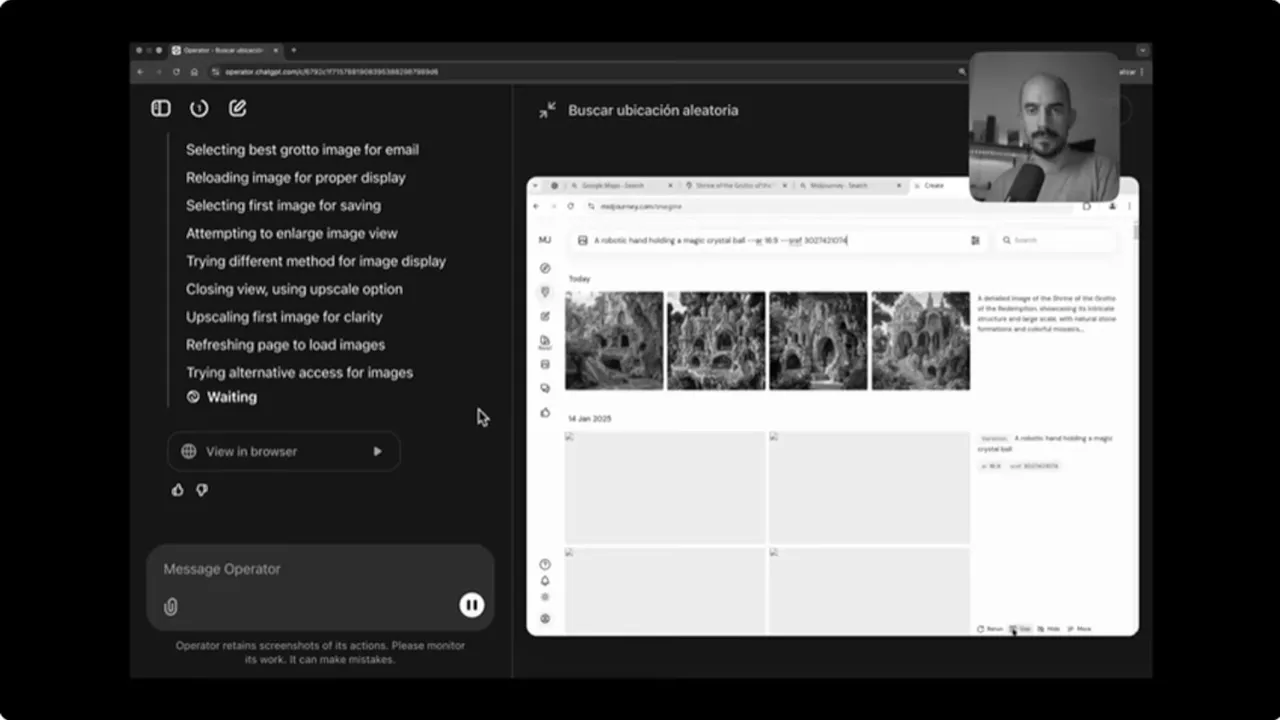Open the chat bubbles icon in sidebar

(x=545, y=388)
